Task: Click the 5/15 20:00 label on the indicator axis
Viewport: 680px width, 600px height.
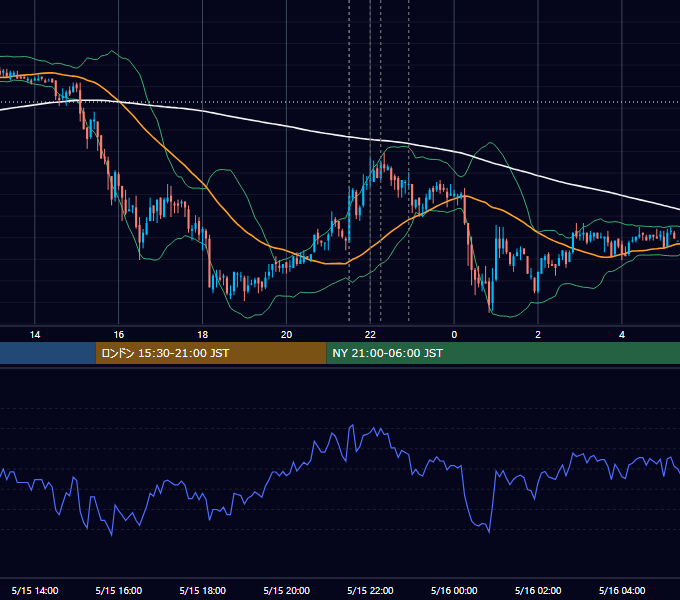Action: pyautogui.click(x=286, y=590)
